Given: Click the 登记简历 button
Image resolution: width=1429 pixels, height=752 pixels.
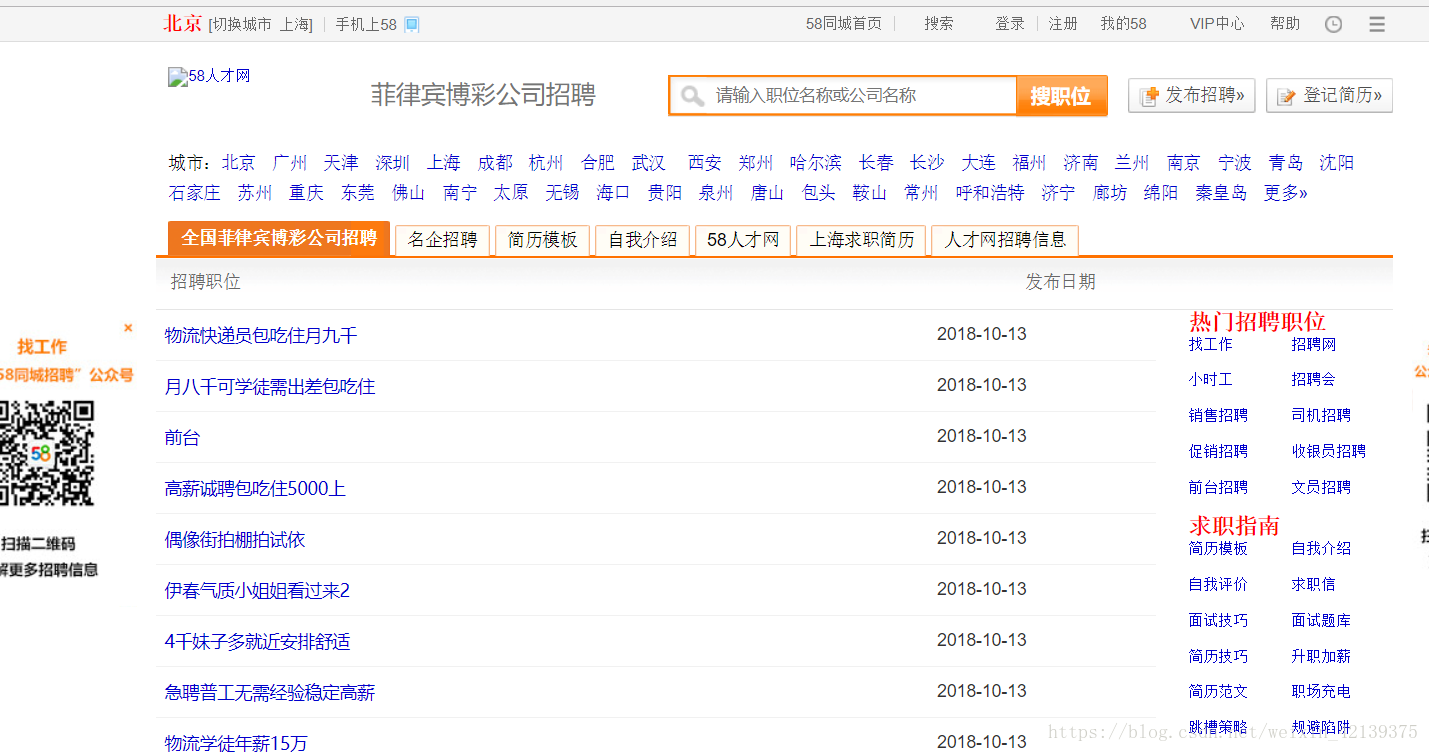Looking at the screenshot, I should tap(1329, 96).
